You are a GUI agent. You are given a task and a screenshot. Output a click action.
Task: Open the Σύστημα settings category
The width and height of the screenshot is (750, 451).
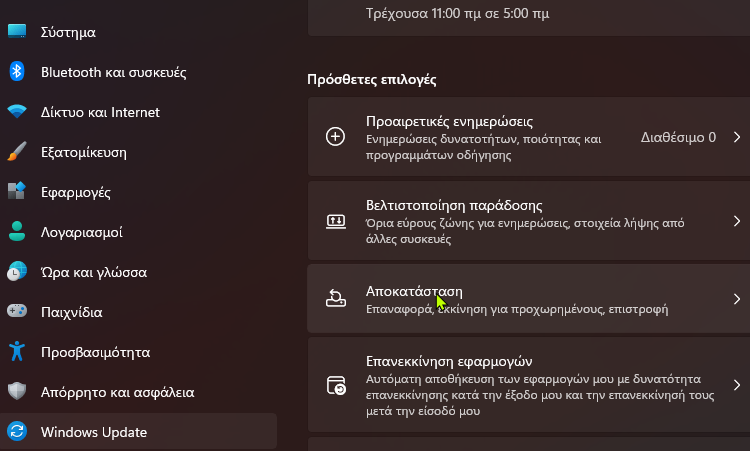139,32
